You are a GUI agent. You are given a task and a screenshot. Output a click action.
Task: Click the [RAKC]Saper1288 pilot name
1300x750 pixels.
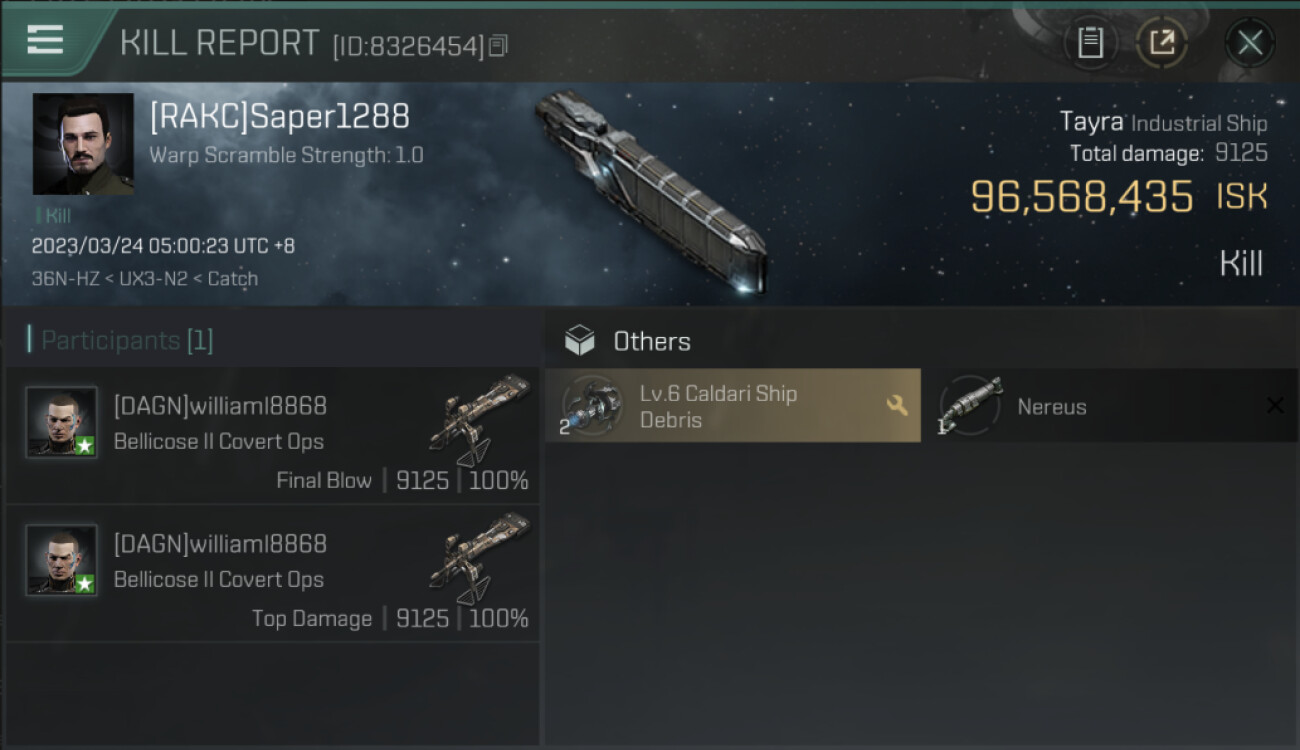(280, 117)
